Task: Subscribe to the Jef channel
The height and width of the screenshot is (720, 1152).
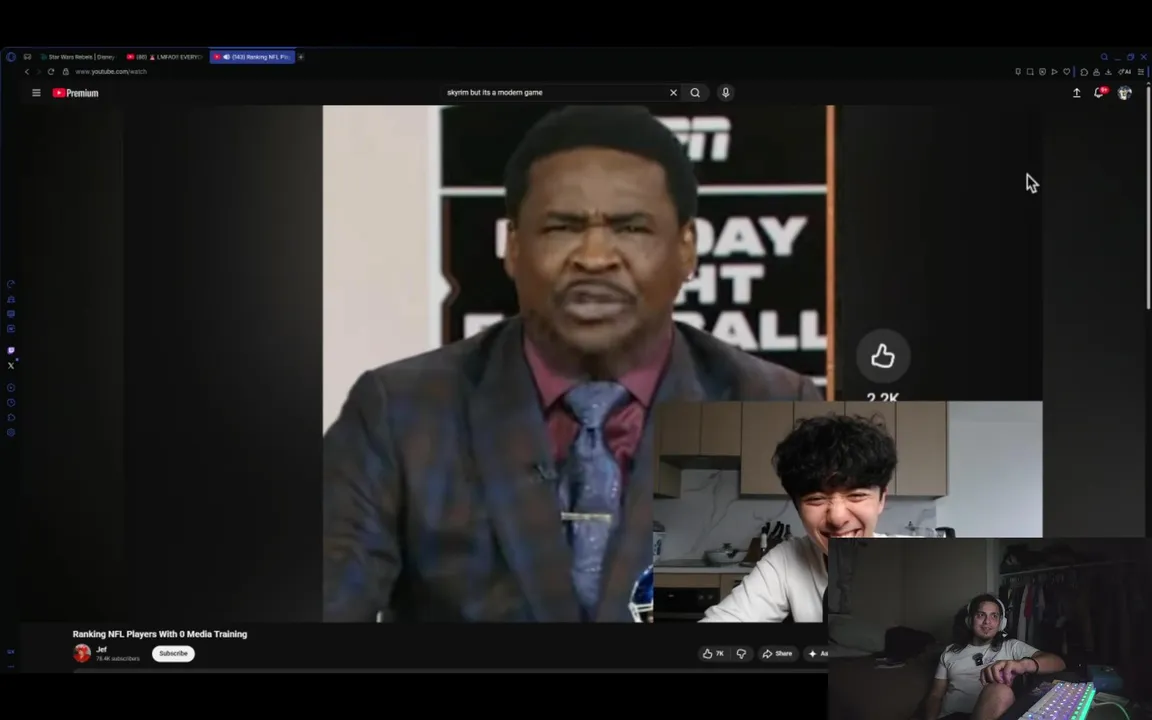Action: coord(173,654)
